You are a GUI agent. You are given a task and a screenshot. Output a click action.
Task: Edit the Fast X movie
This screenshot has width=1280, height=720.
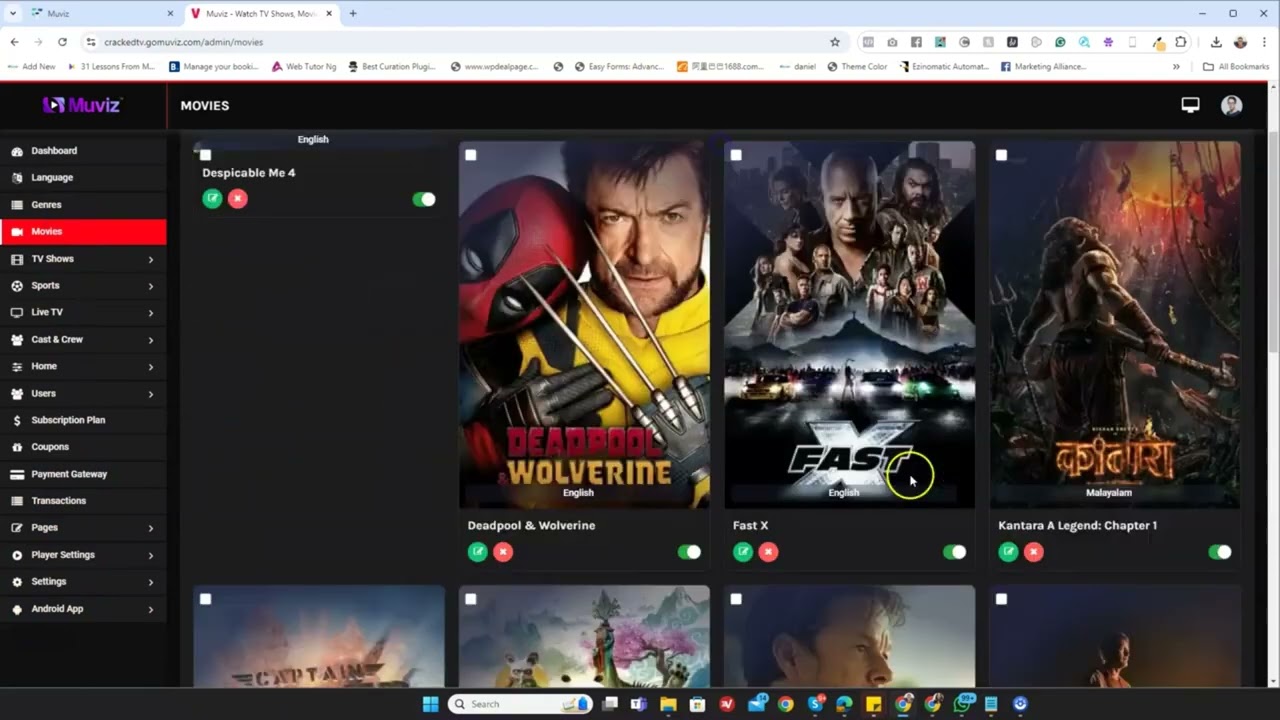point(743,552)
